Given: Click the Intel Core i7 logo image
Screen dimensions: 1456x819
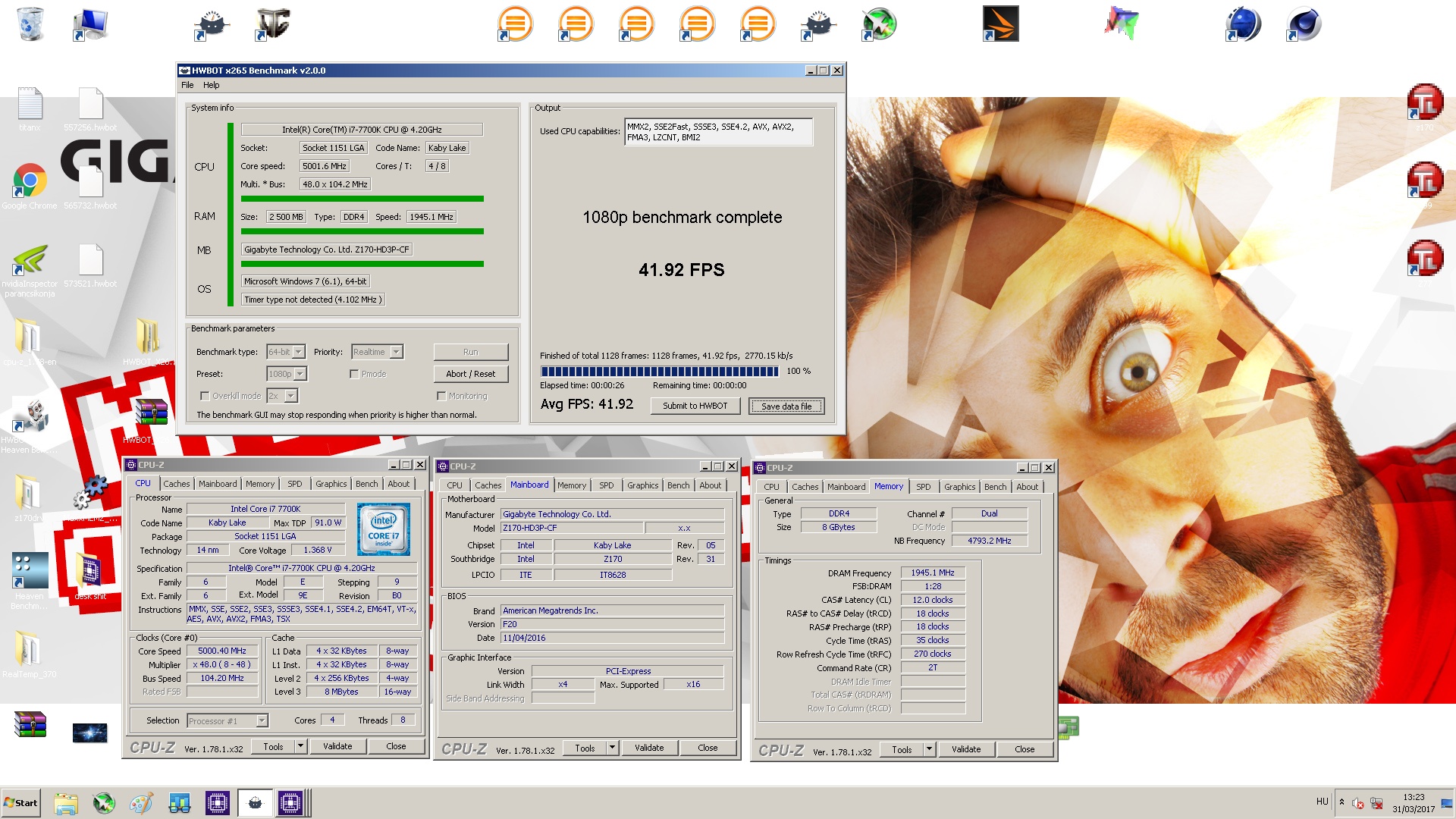Looking at the screenshot, I should pos(383,529).
